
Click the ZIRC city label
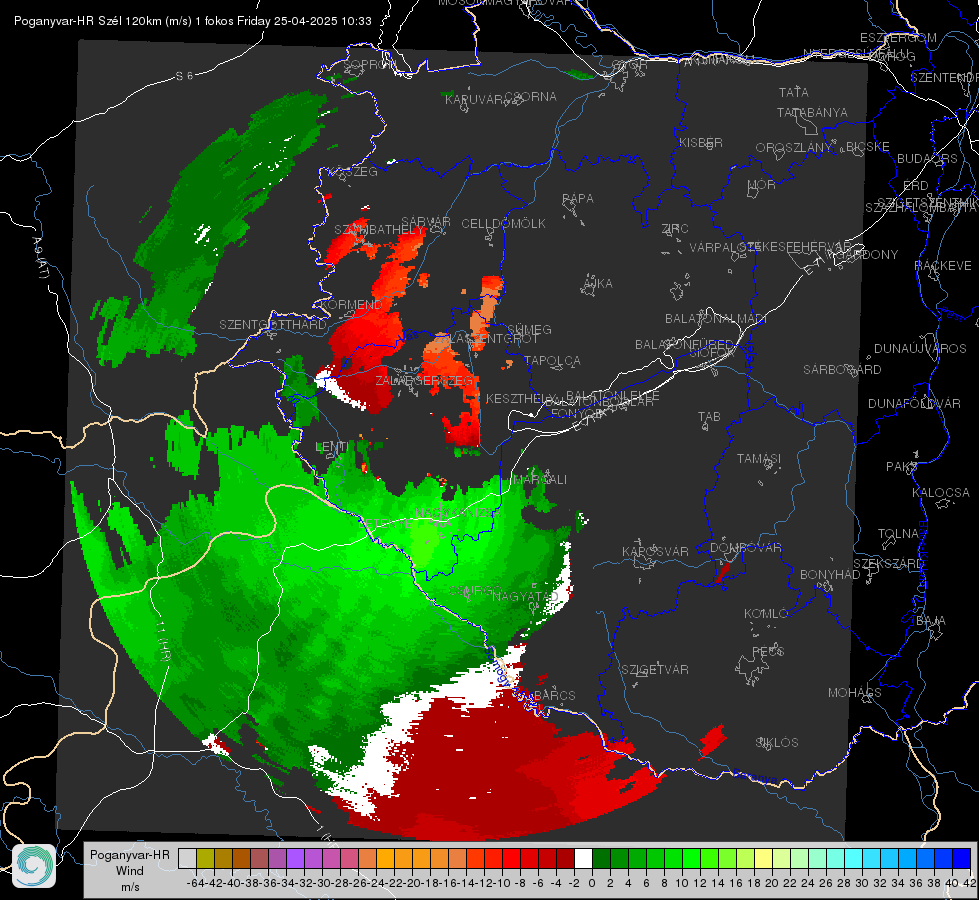click(675, 229)
